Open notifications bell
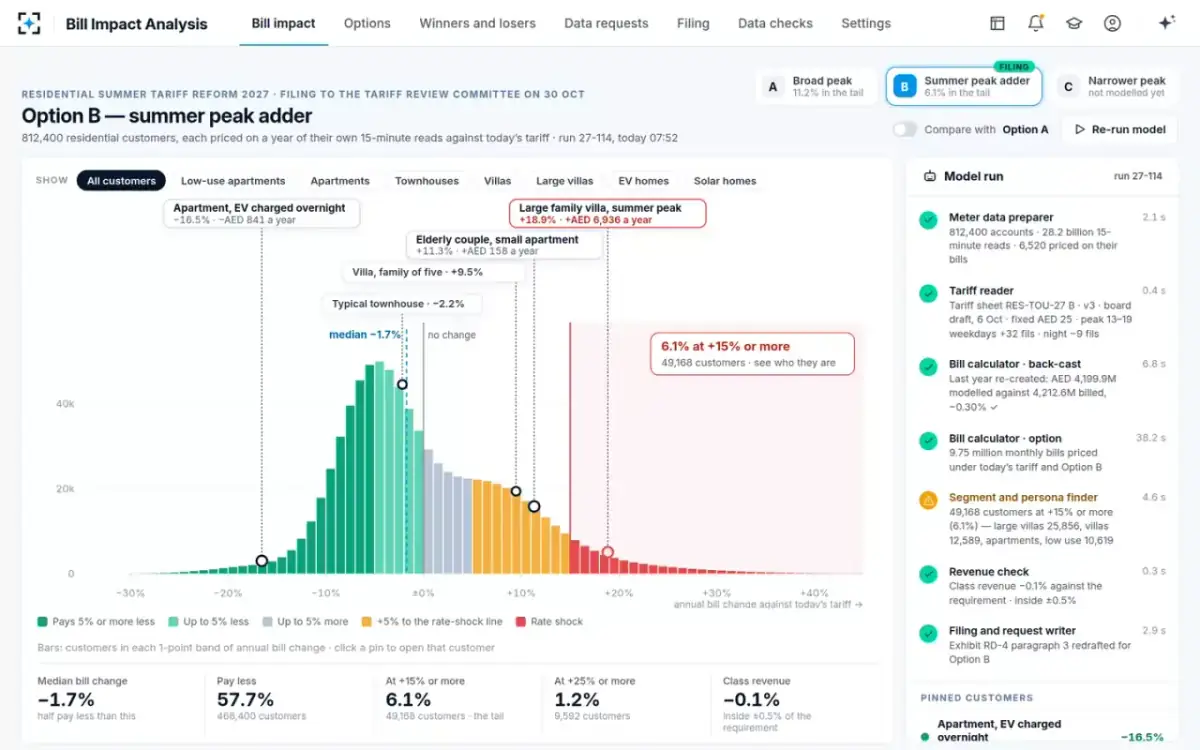The height and width of the screenshot is (750, 1200). pos(1035,23)
